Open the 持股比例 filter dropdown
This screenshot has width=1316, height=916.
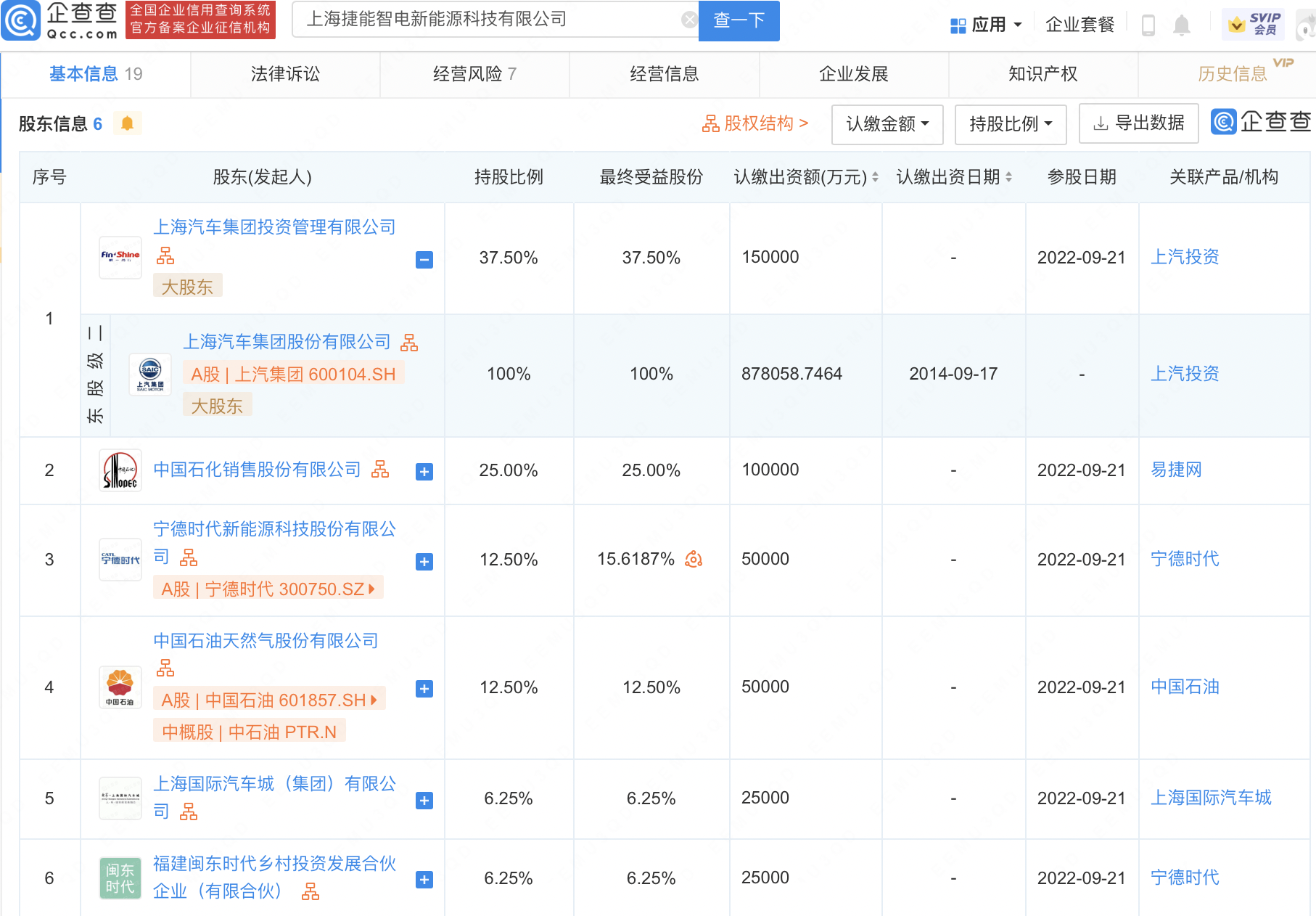coord(1011,124)
